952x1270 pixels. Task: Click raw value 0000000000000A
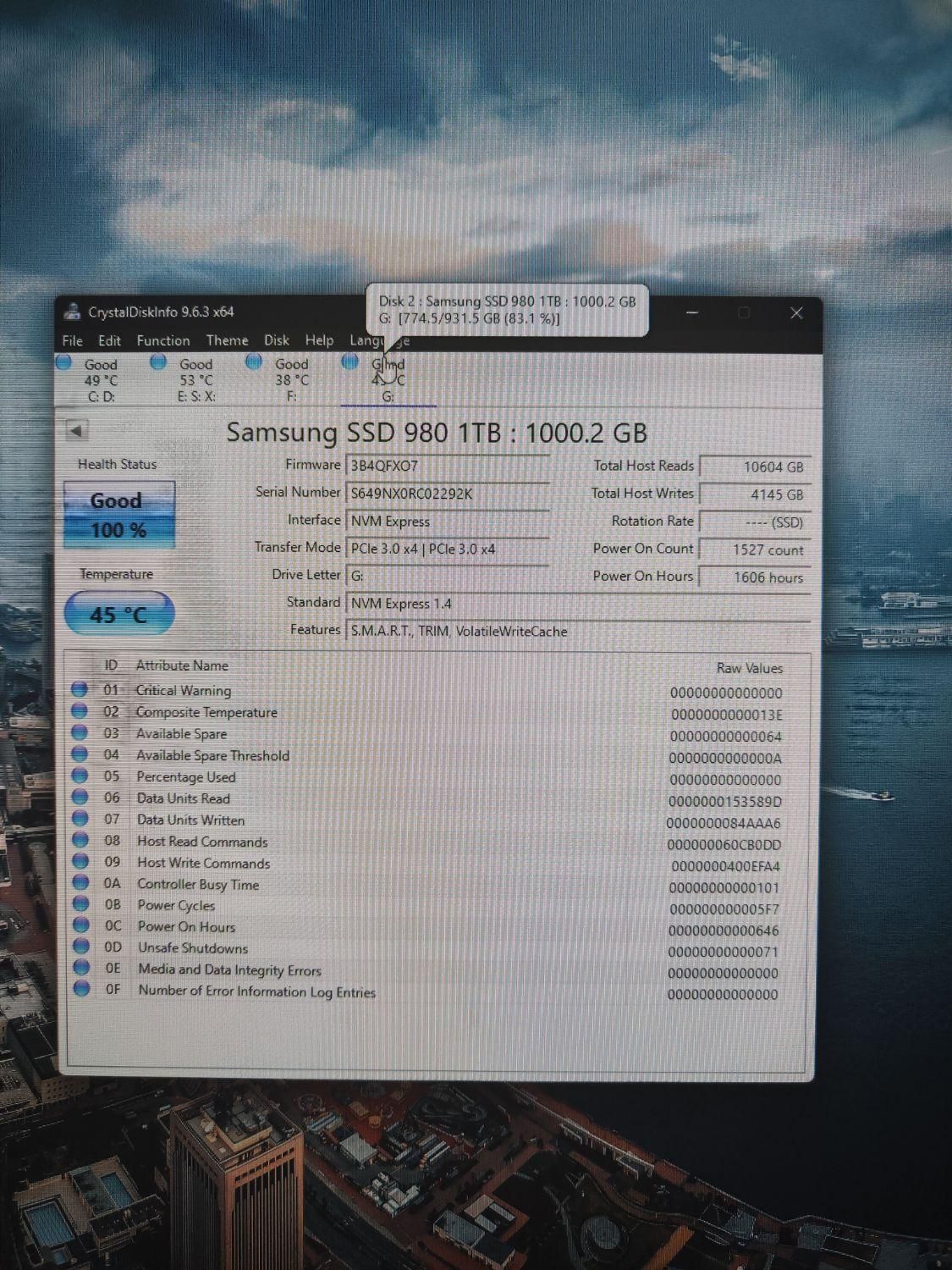click(725, 759)
